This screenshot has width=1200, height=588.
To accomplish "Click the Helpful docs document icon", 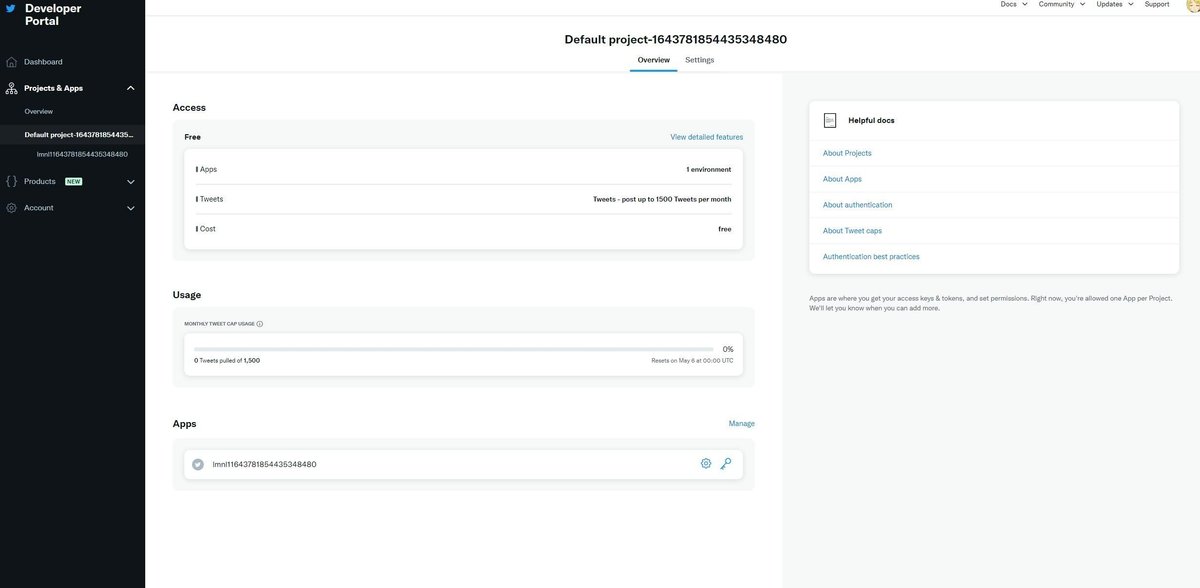I will click(x=830, y=120).
